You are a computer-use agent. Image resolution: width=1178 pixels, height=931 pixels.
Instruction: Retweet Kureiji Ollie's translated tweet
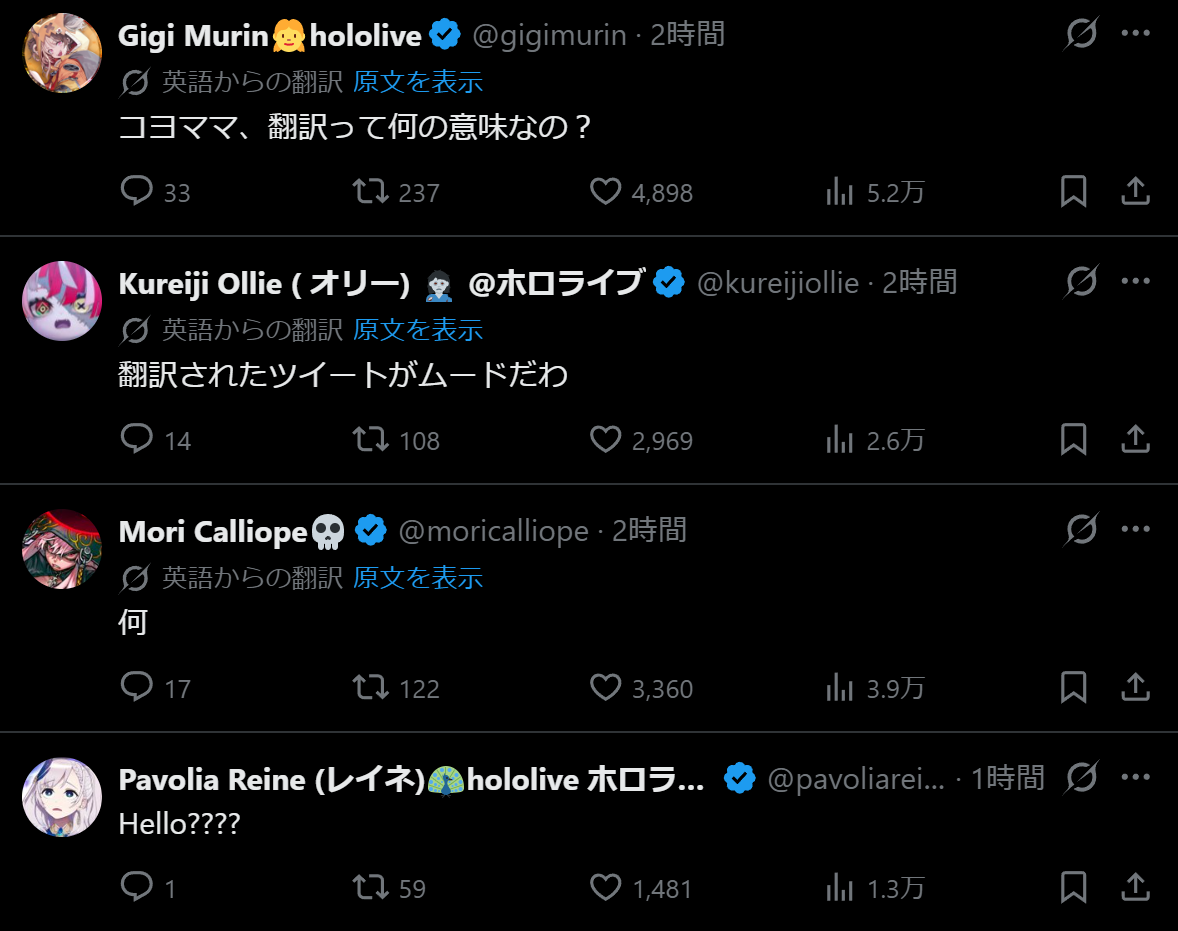tap(371, 439)
